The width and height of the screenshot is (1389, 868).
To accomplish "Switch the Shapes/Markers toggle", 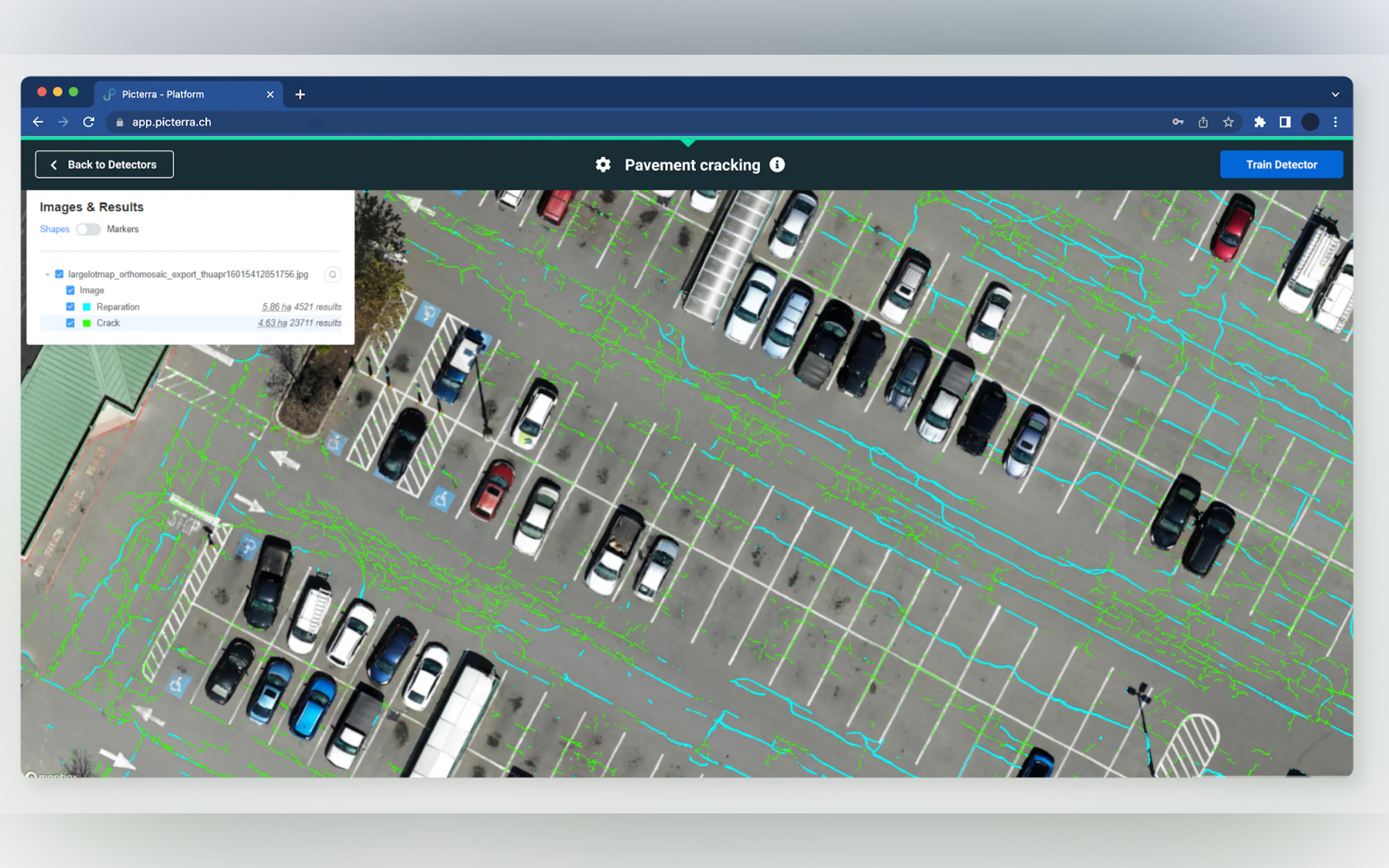I will tap(89, 229).
